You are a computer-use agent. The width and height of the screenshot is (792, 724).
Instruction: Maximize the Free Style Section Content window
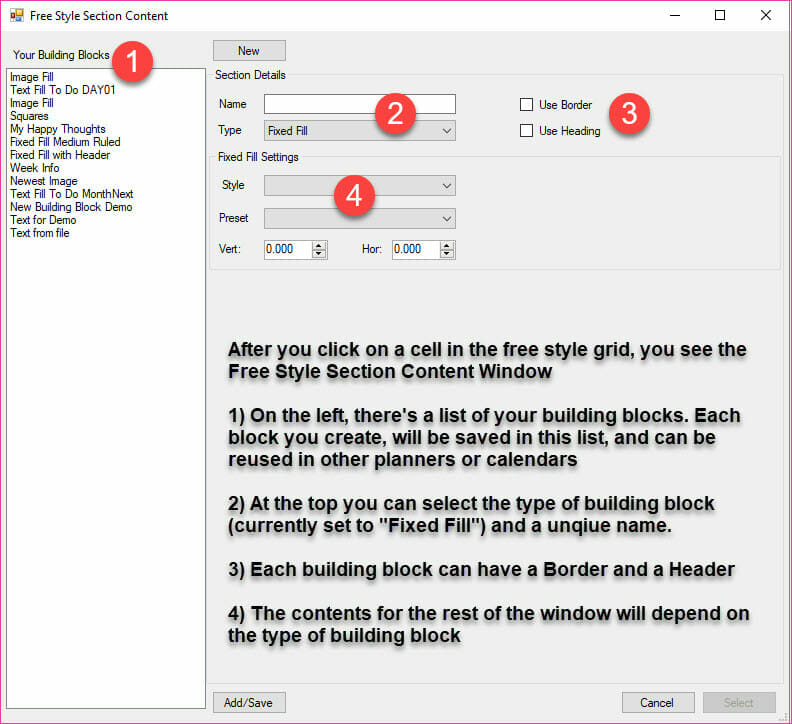pos(720,15)
